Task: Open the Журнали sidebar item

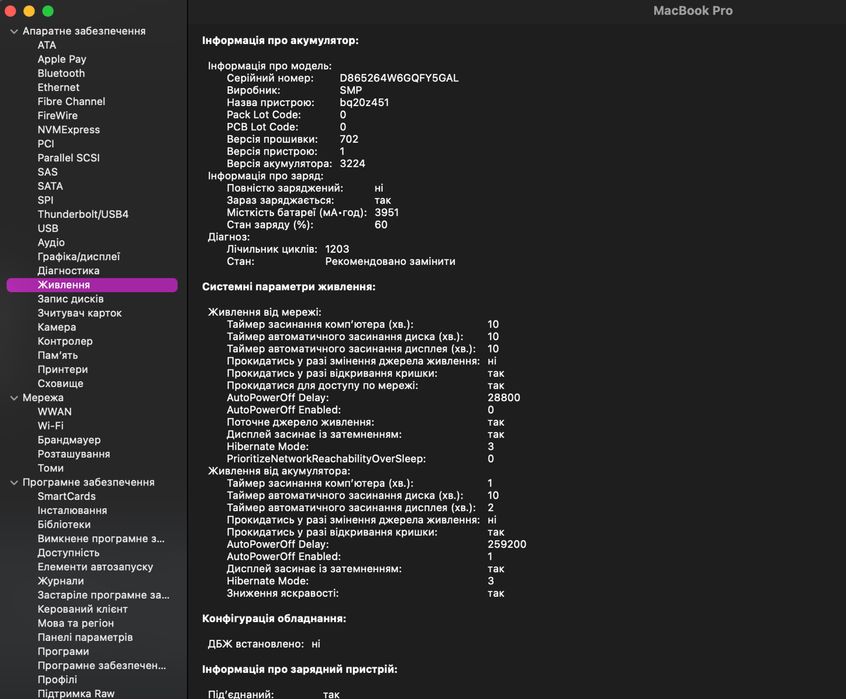Action: (x=60, y=581)
